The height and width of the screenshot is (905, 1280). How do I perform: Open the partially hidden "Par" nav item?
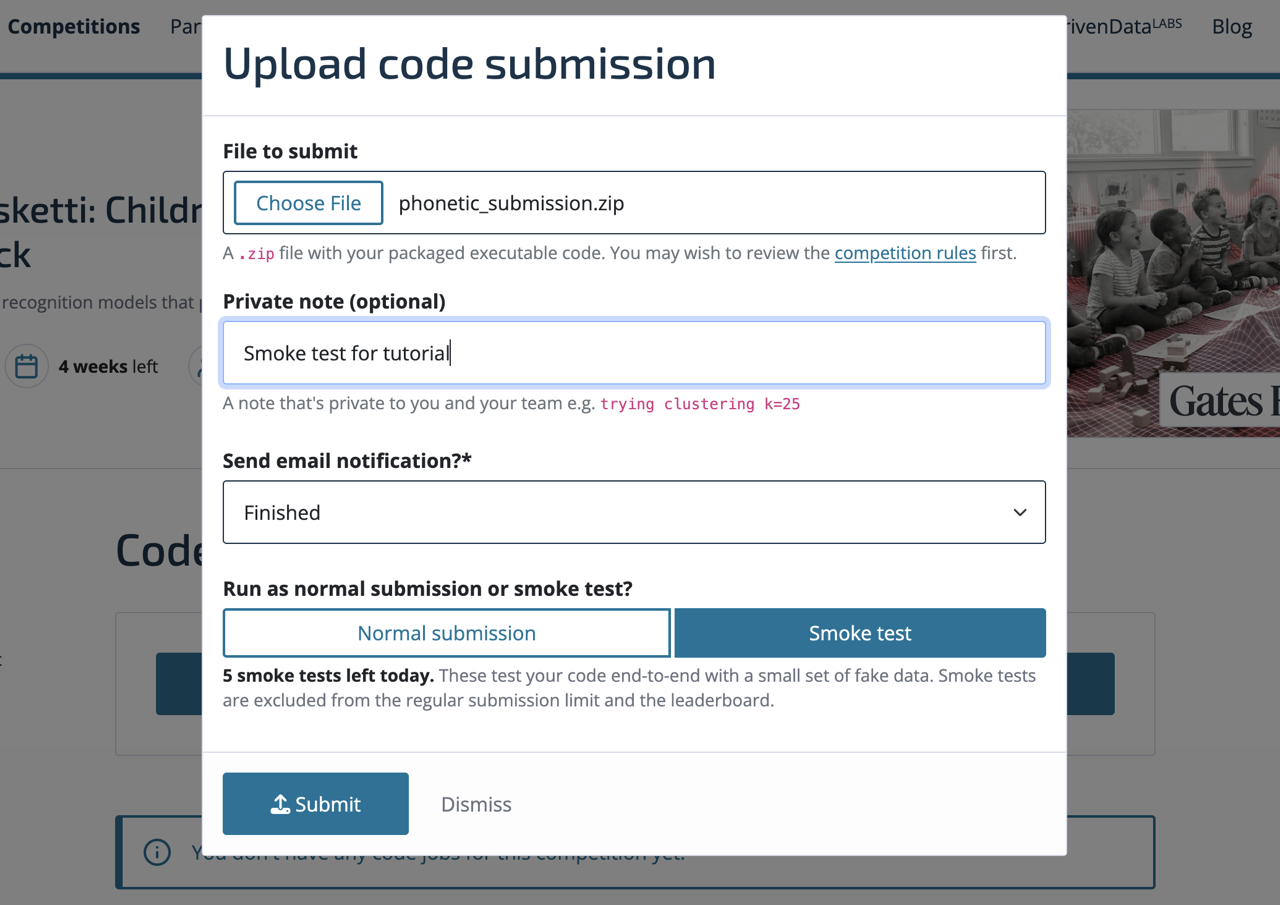point(186,27)
